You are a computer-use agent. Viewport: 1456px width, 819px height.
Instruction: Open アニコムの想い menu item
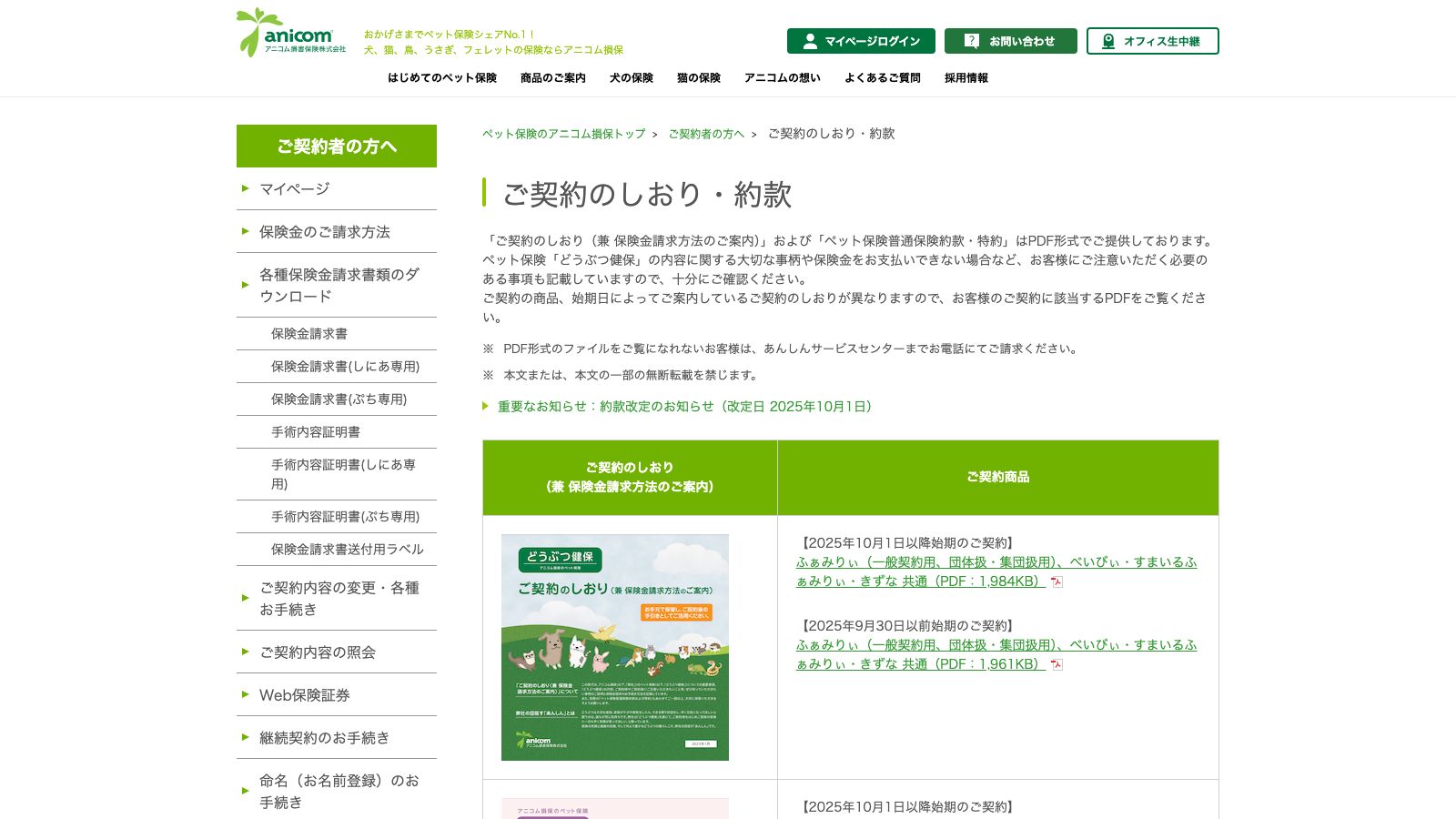coord(783,78)
